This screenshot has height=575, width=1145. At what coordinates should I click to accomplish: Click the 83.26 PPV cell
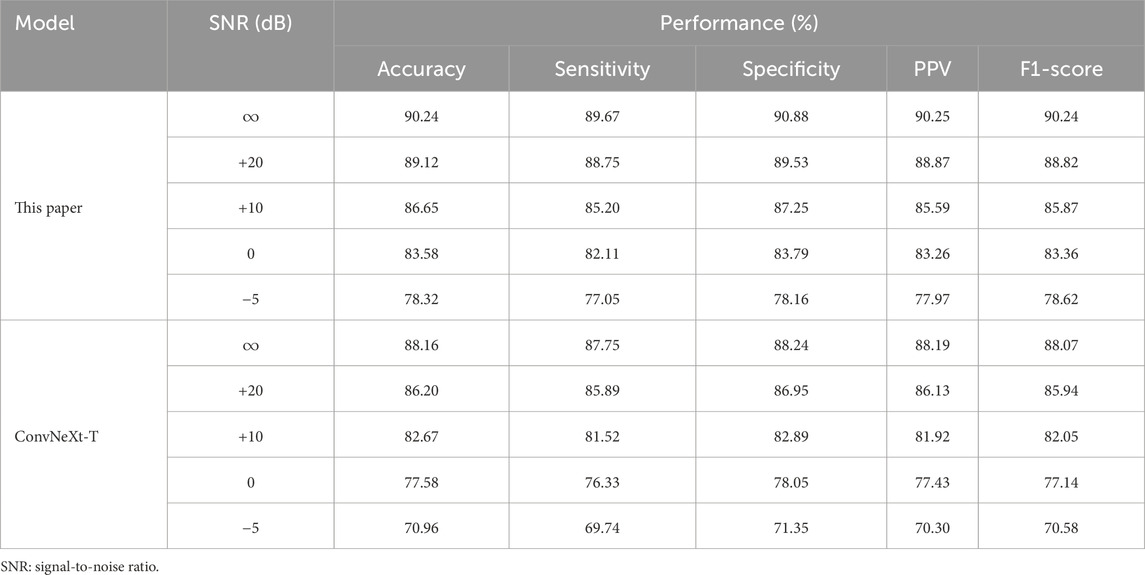933,253
